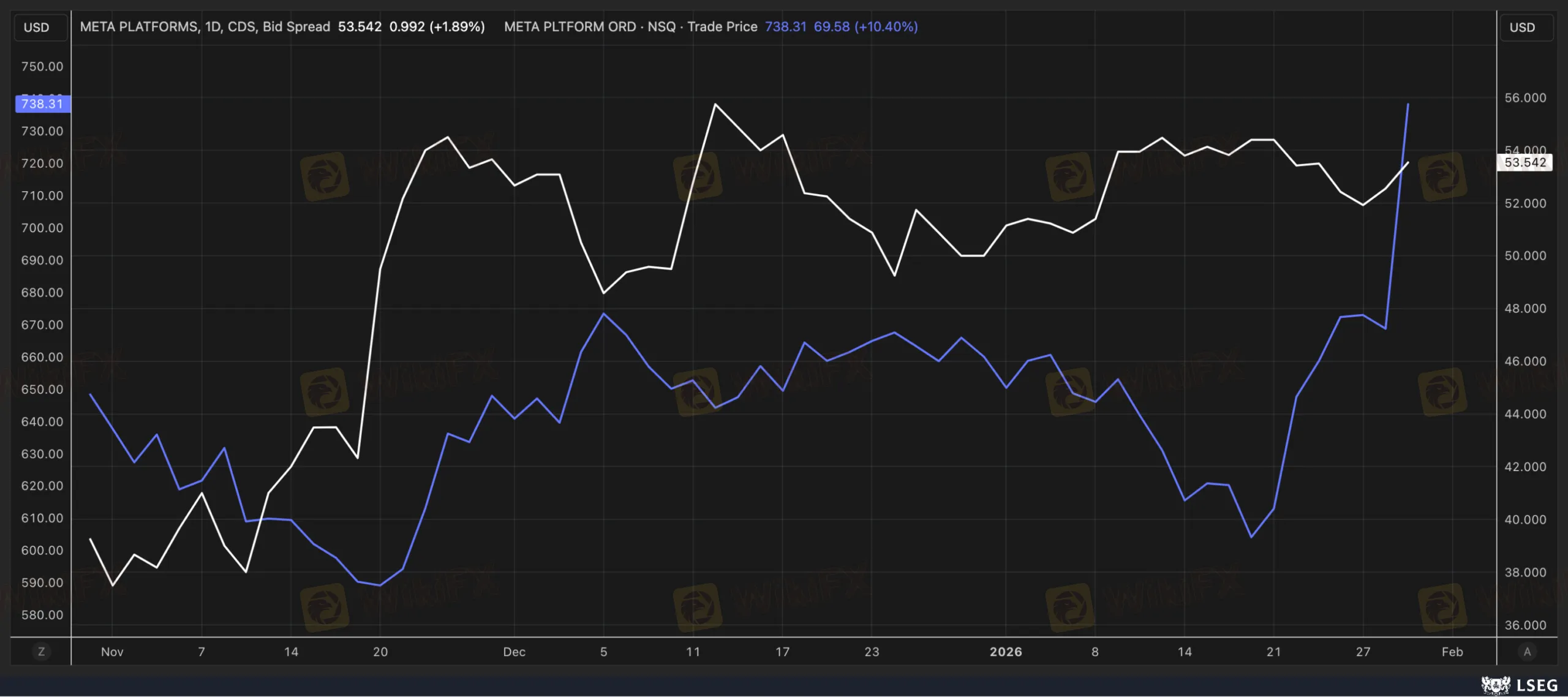Click the white +1.89% change value
Image resolution: width=1568 pixels, height=697 pixels.
coord(457,27)
